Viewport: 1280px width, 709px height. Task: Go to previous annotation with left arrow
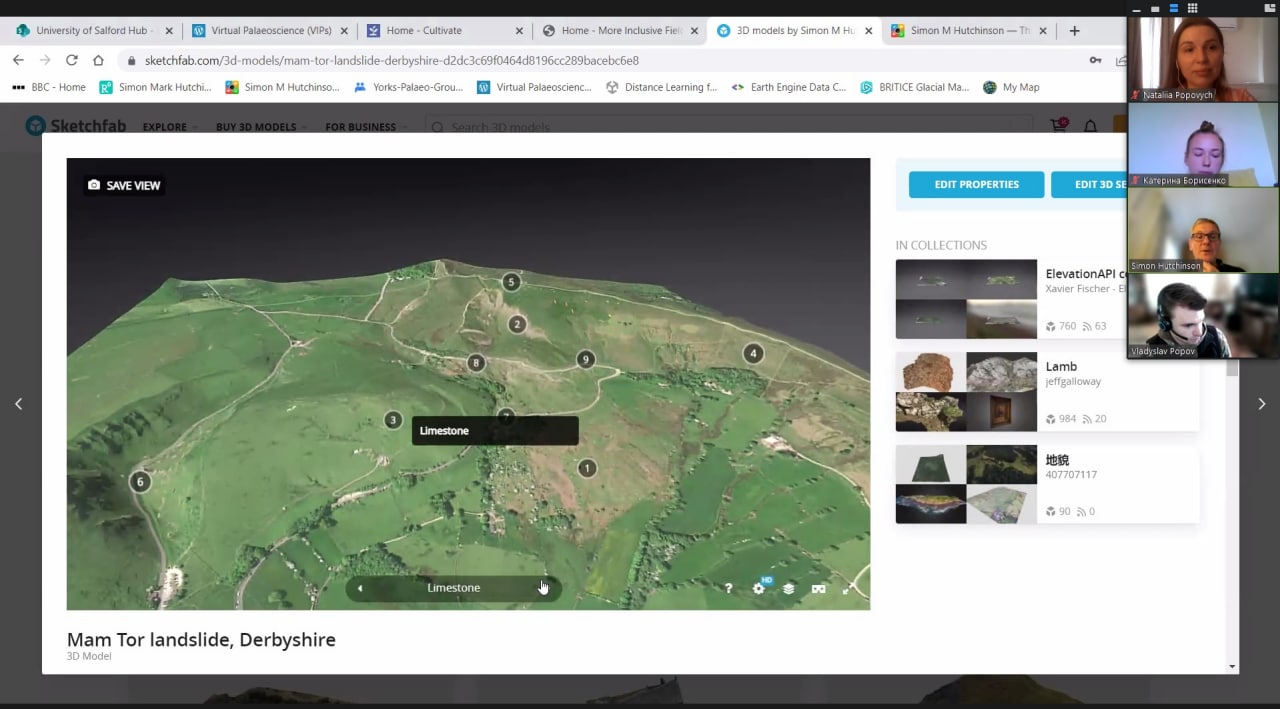pyautogui.click(x=360, y=588)
